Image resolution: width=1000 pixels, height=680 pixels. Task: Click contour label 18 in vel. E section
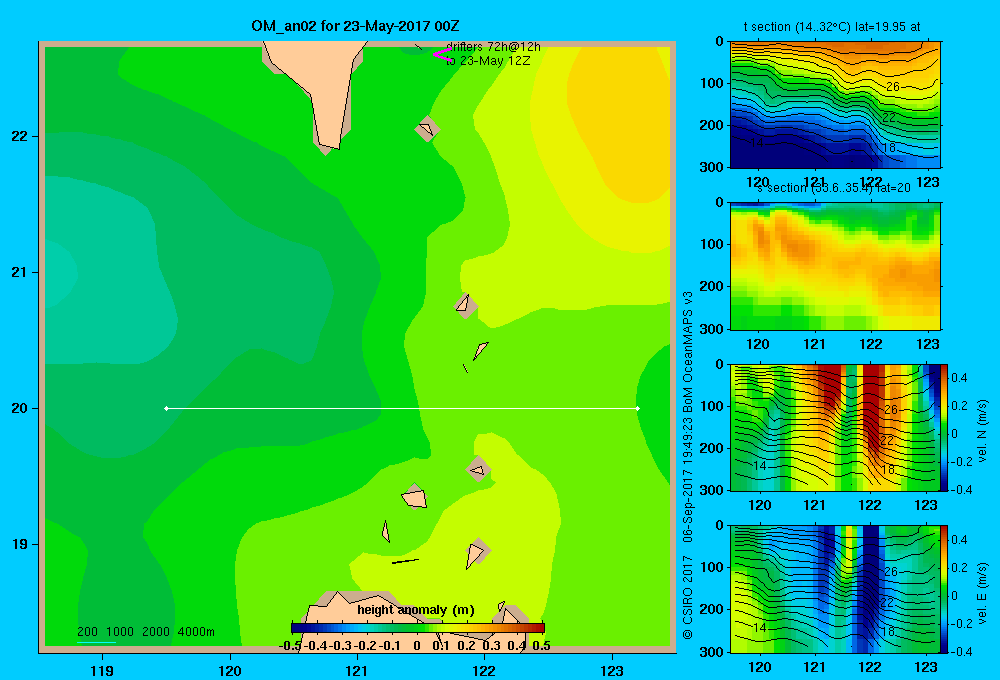(x=888, y=632)
